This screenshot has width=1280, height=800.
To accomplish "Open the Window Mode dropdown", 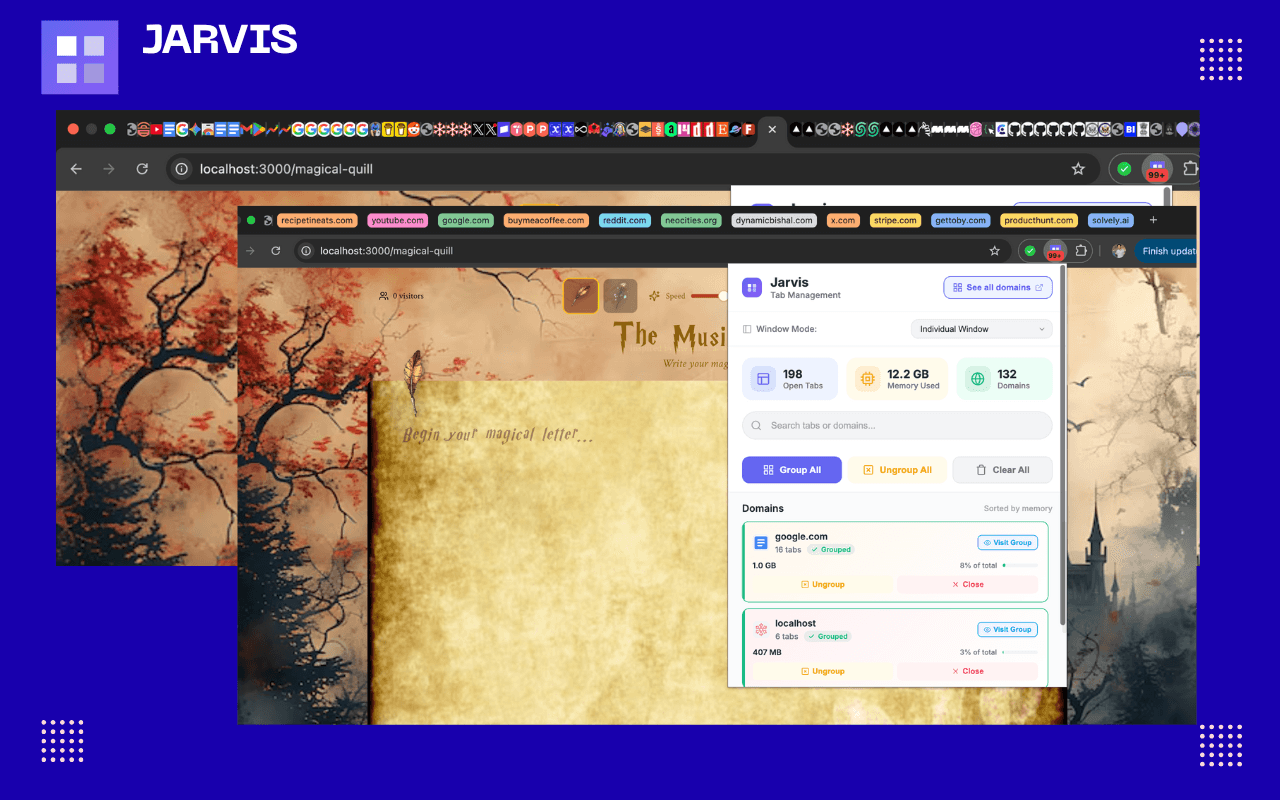I will [x=981, y=329].
